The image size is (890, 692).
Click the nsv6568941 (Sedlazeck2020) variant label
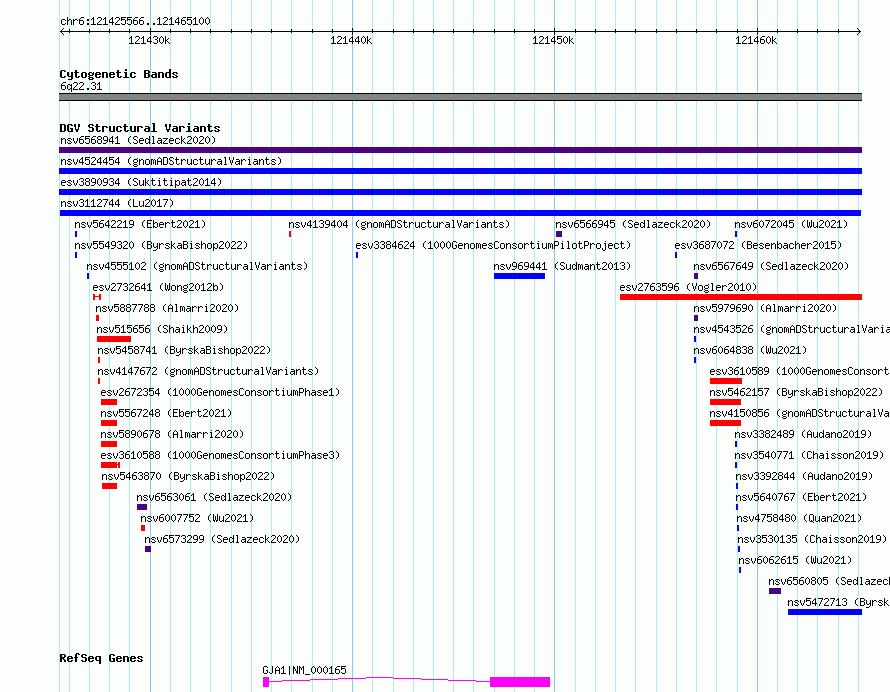click(138, 140)
